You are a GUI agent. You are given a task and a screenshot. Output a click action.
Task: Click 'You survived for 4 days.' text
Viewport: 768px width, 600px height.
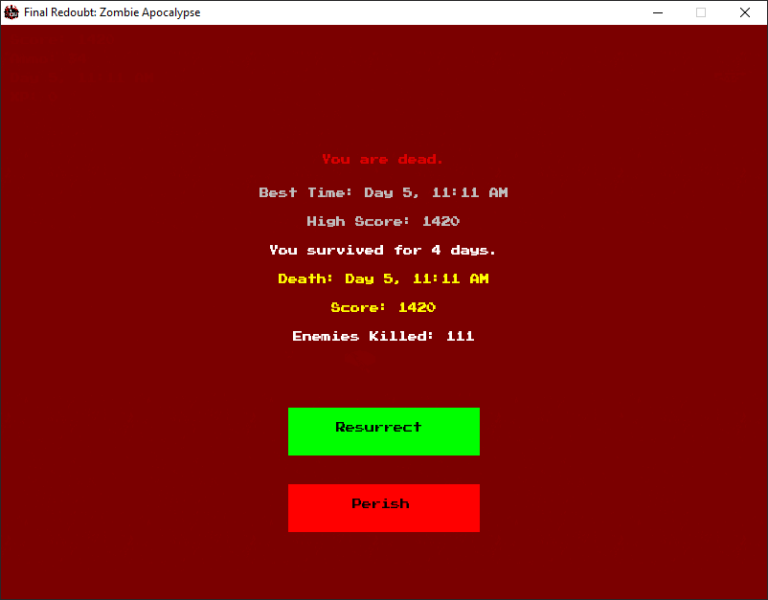tap(383, 250)
